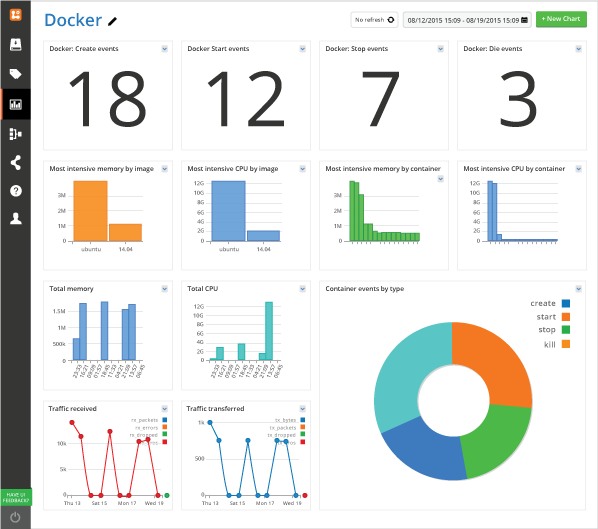Expand Most intensive memory by image menu
Viewport: 598px width, 529px height.
[x=164, y=169]
